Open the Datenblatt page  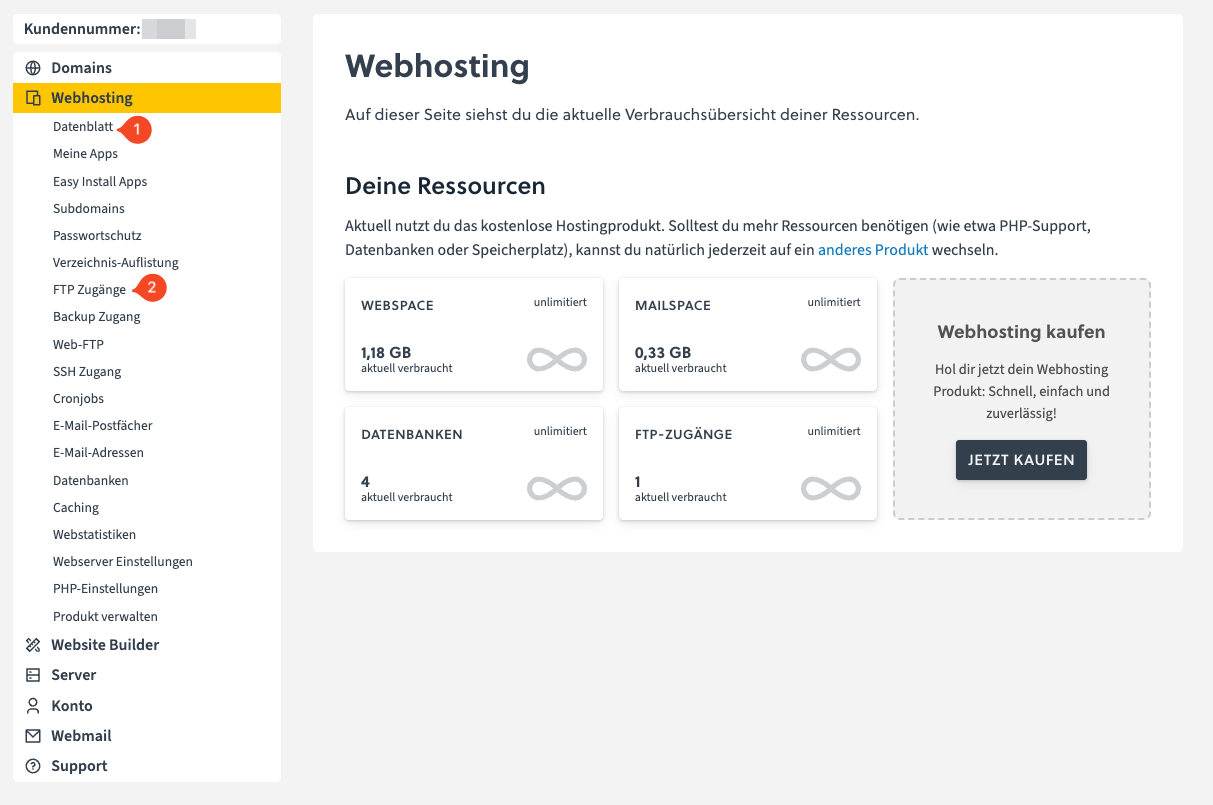tap(83, 127)
